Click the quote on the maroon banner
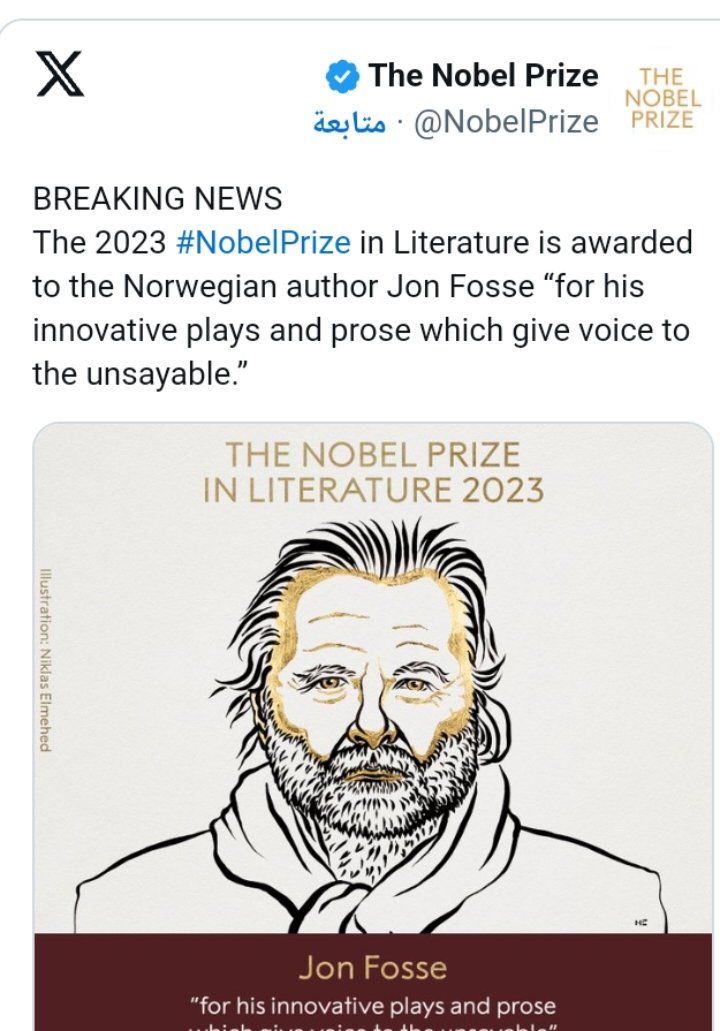The image size is (720, 1031). 373,1005
